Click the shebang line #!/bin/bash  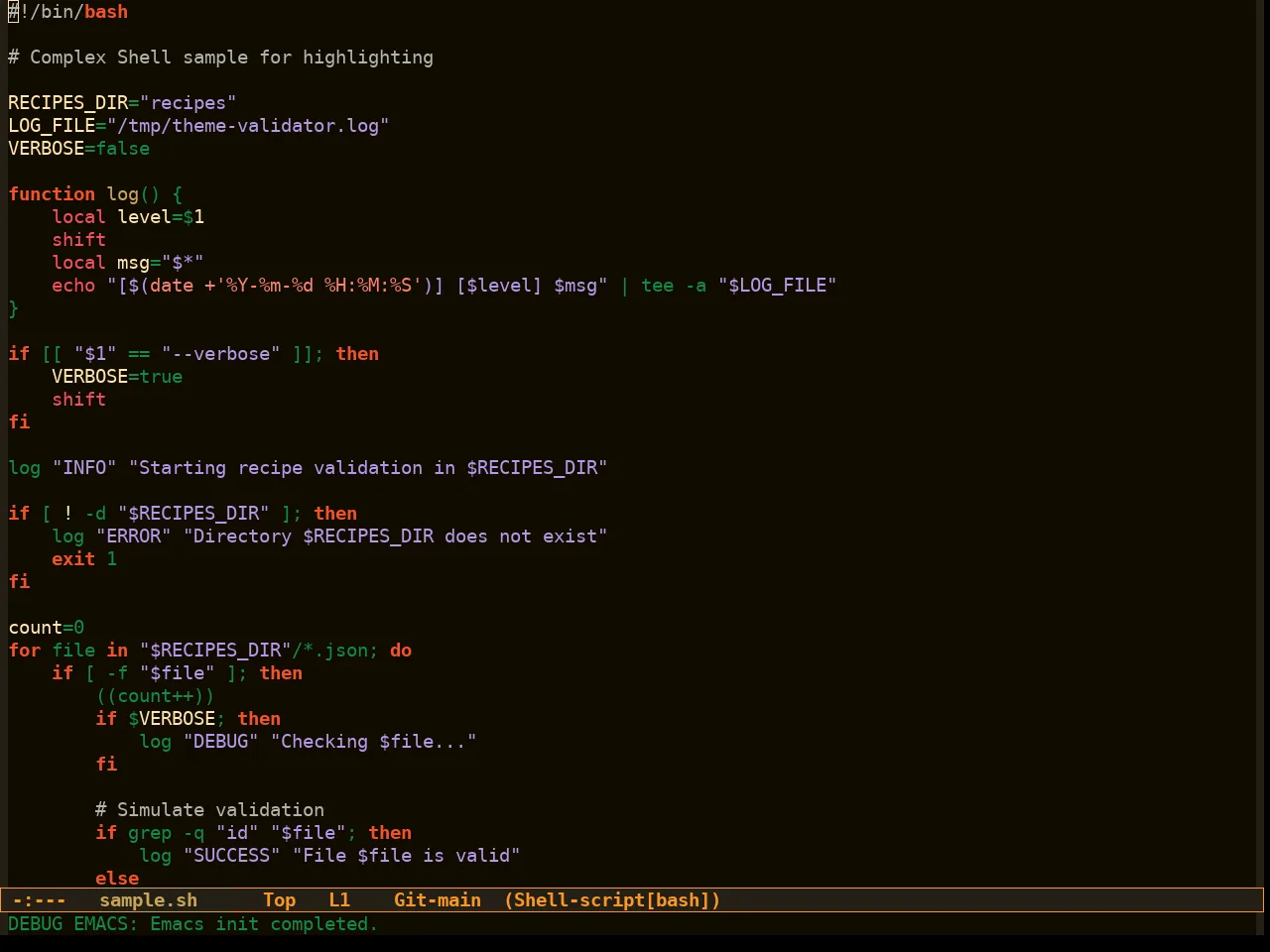(x=68, y=12)
